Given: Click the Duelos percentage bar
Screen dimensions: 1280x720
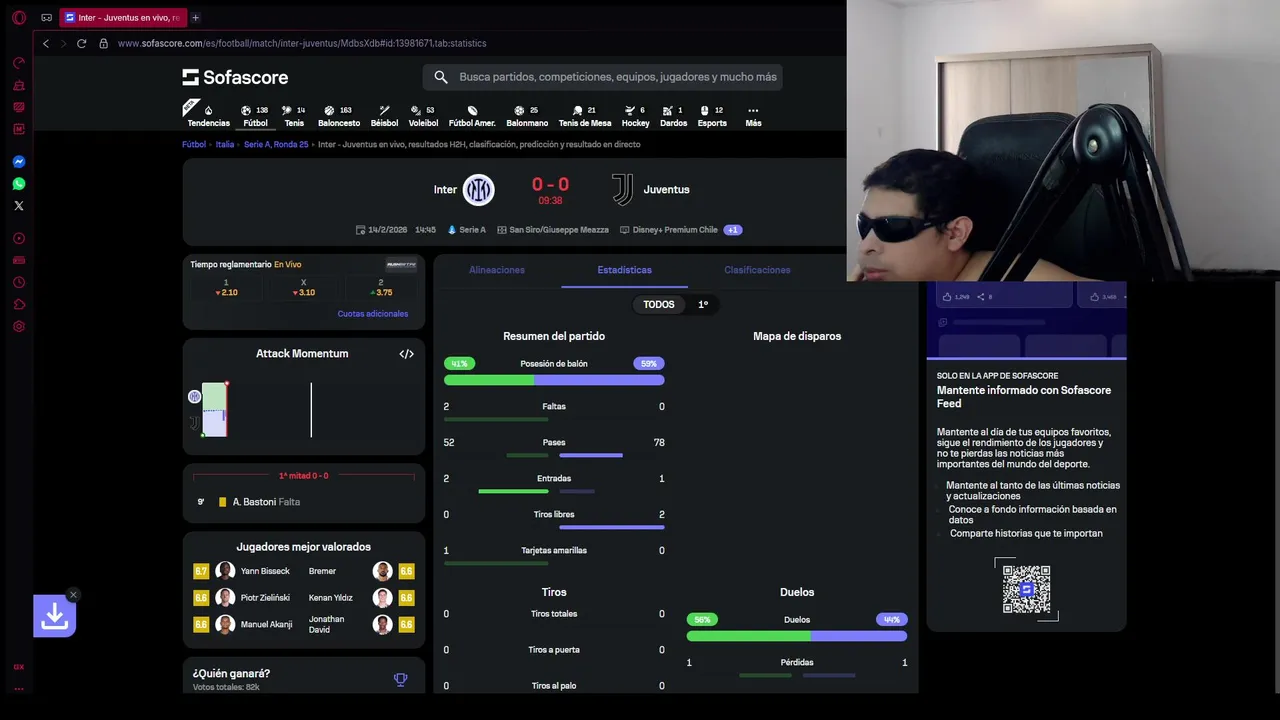Looking at the screenshot, I should click(797, 636).
